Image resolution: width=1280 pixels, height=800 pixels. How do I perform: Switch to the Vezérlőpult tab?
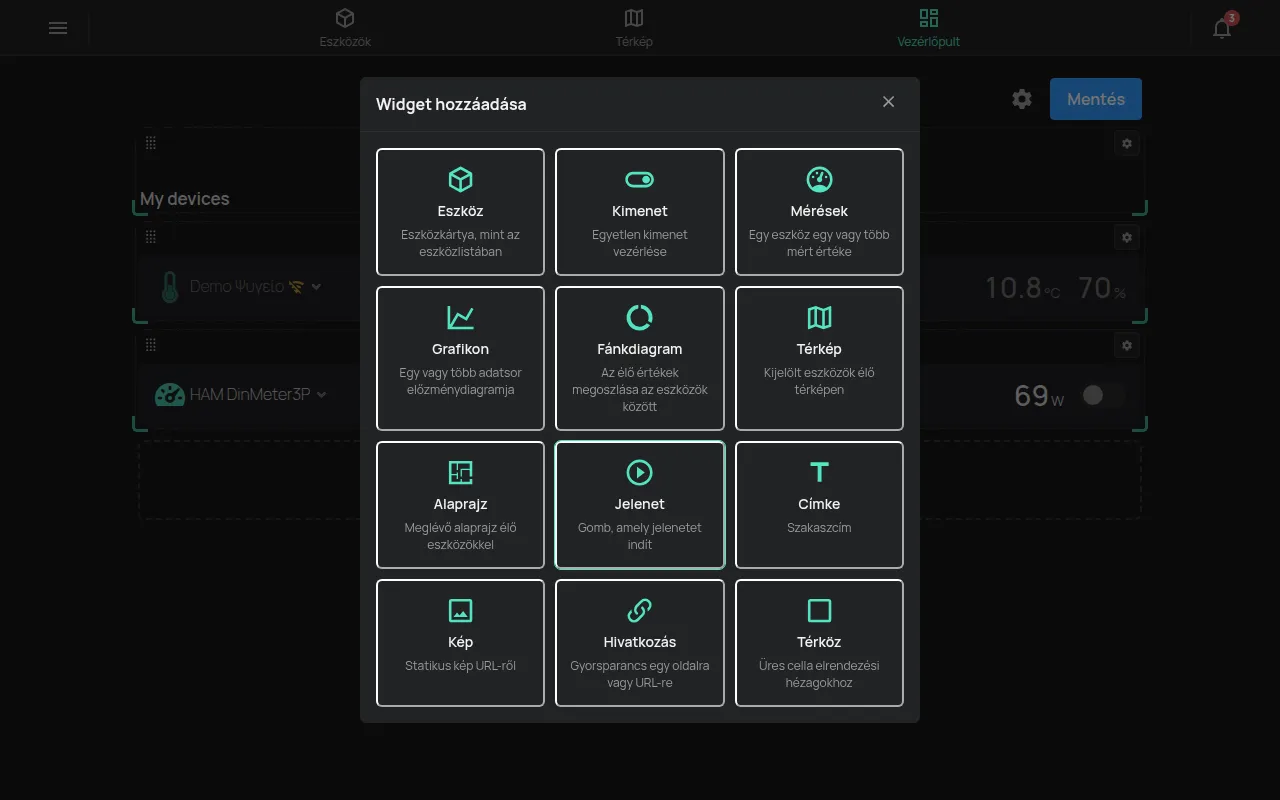[x=929, y=28]
